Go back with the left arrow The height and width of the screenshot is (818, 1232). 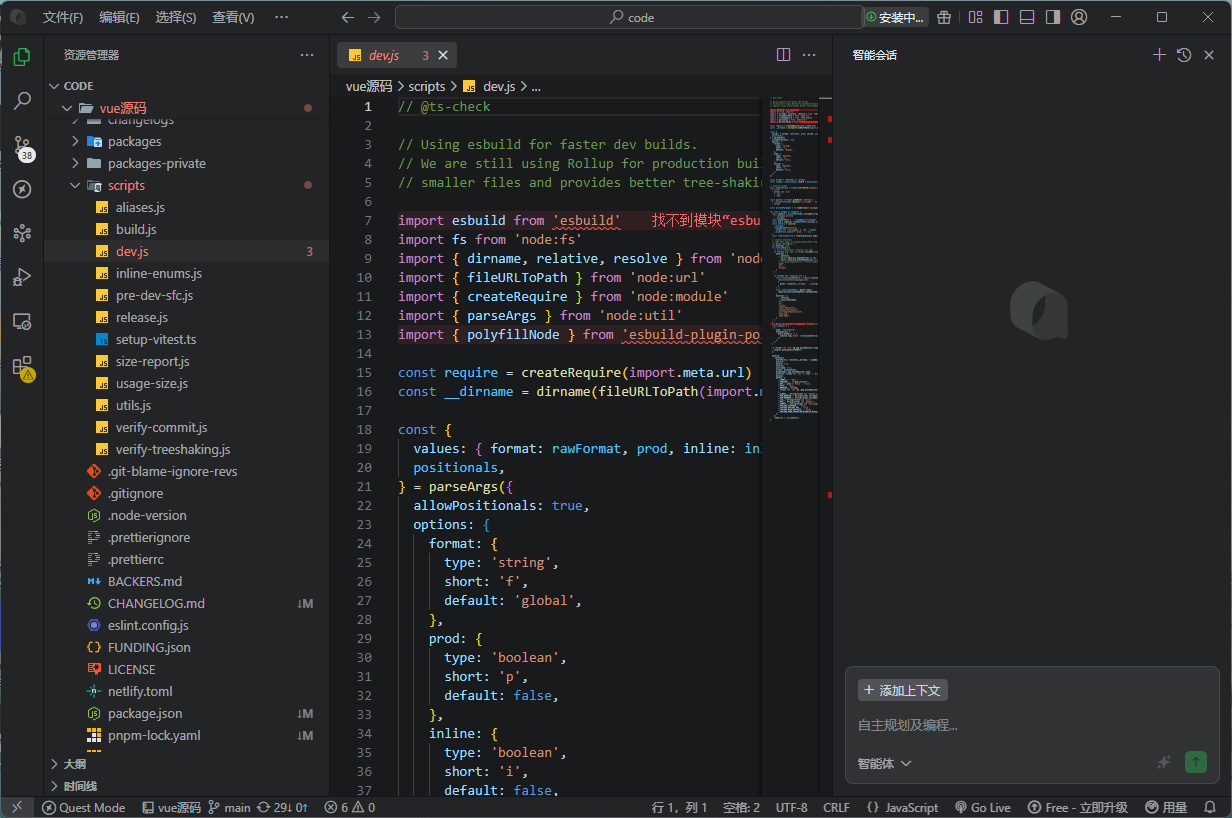pyautogui.click(x=348, y=17)
